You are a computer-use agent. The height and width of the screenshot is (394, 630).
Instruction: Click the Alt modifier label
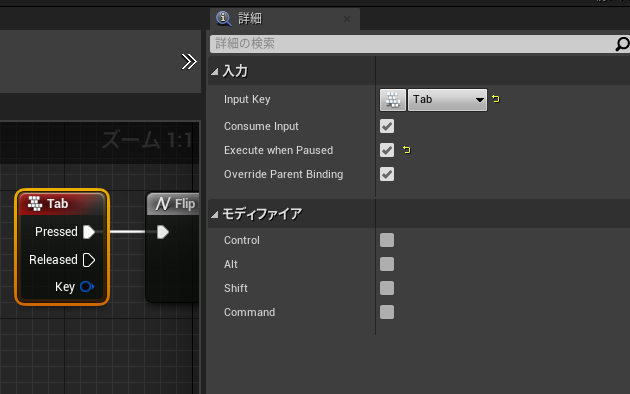(x=231, y=264)
